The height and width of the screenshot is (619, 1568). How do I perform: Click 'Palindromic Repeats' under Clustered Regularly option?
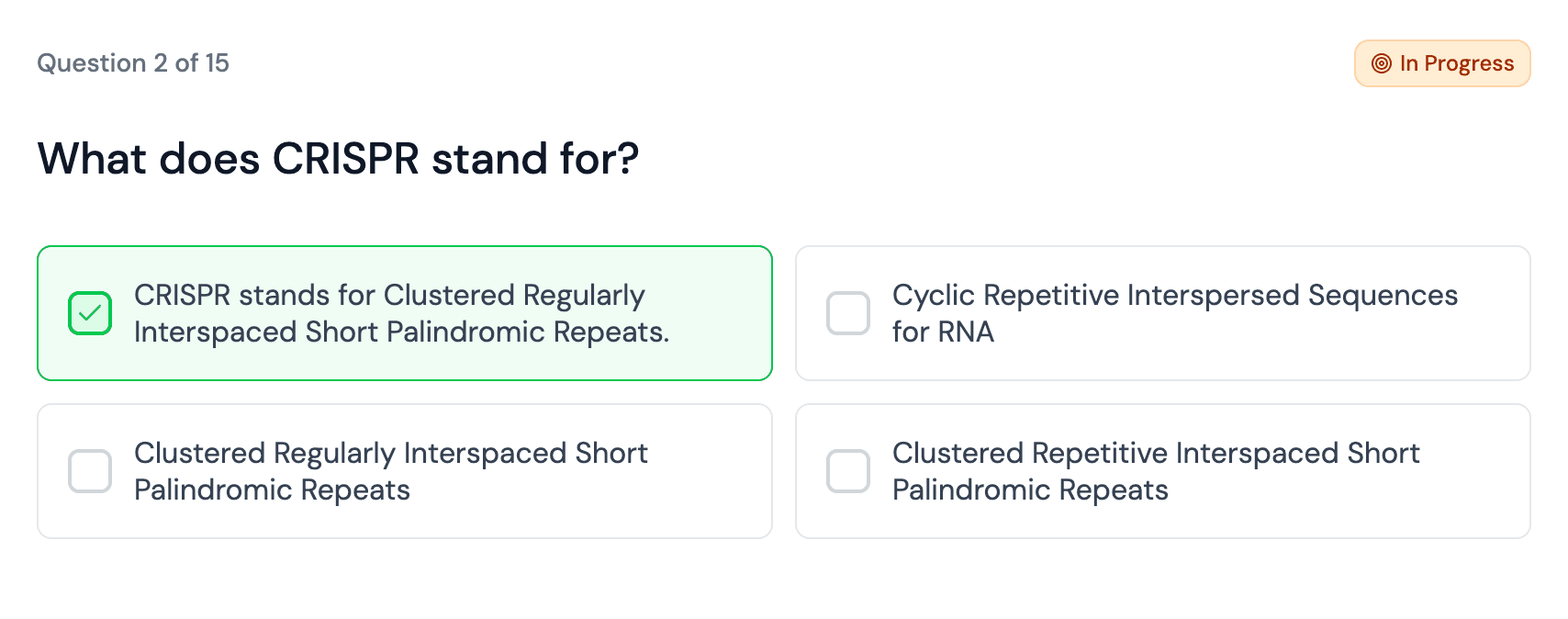(272, 490)
